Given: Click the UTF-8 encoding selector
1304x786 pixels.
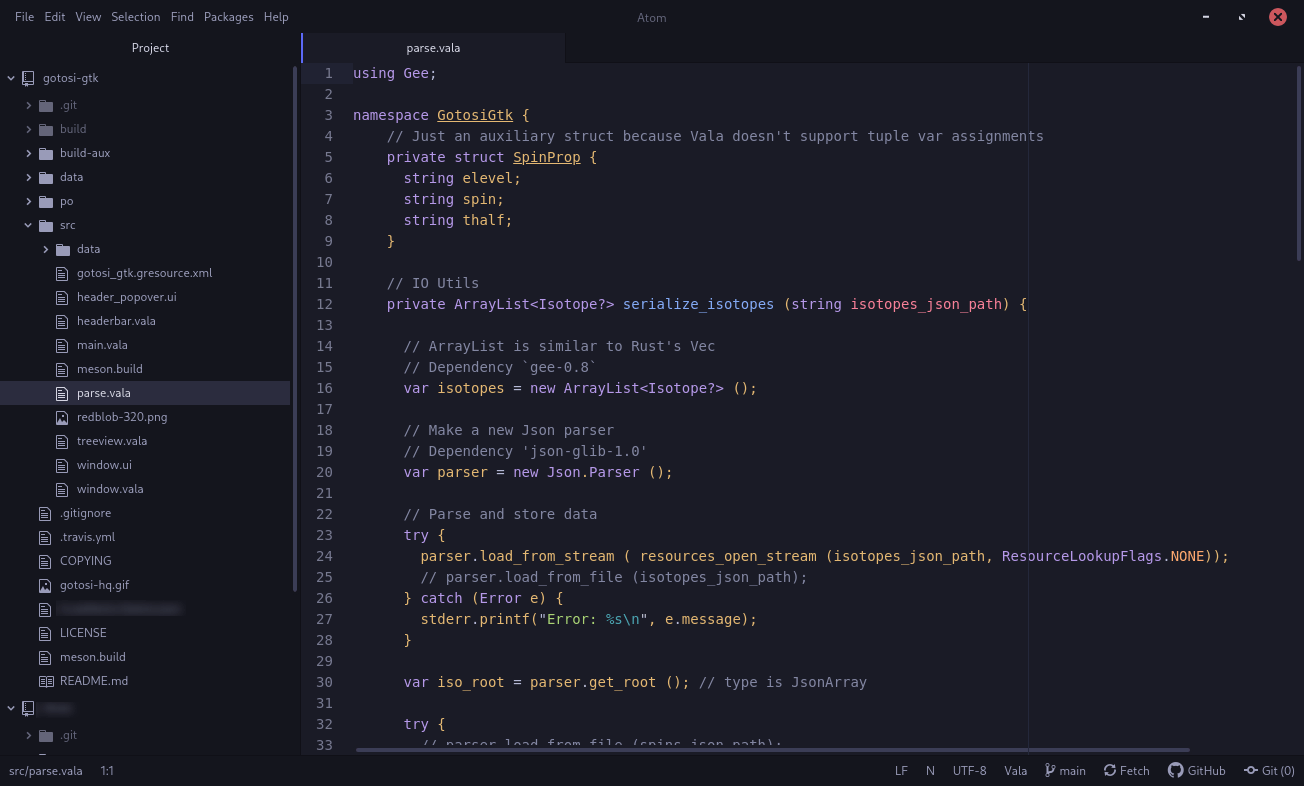Looking at the screenshot, I should tap(969, 771).
